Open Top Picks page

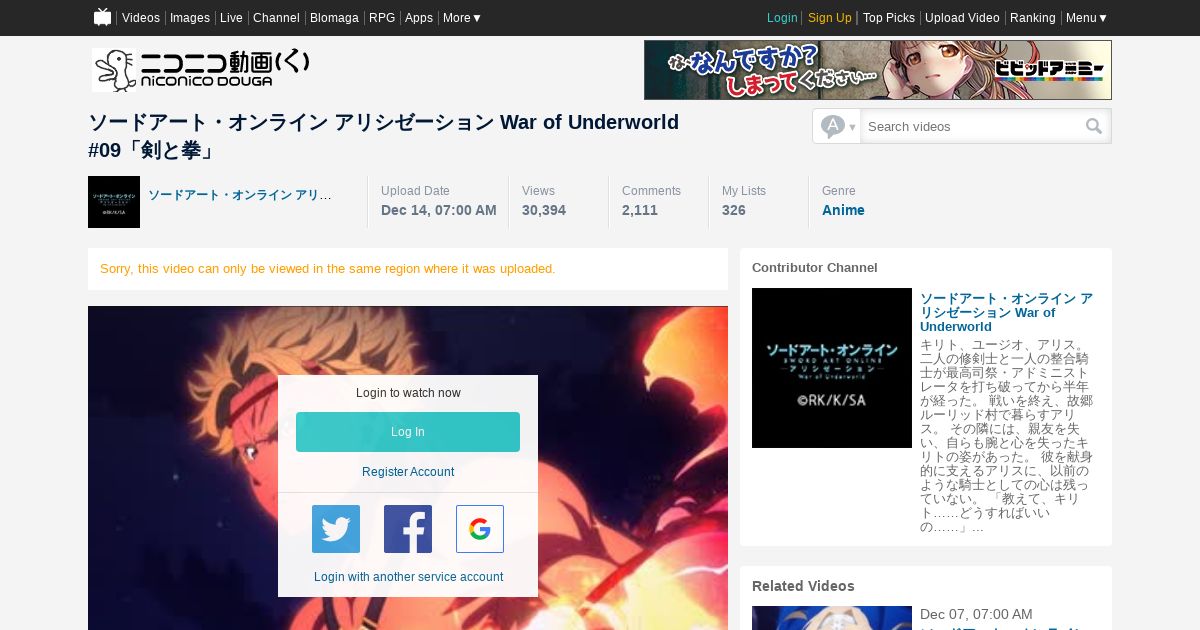[889, 18]
